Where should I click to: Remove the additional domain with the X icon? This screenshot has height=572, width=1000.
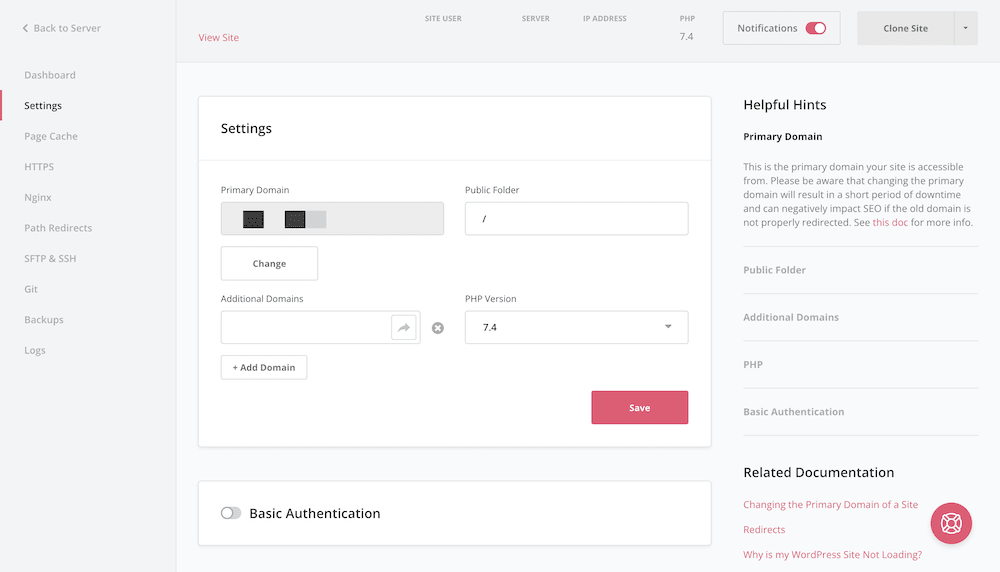point(438,328)
